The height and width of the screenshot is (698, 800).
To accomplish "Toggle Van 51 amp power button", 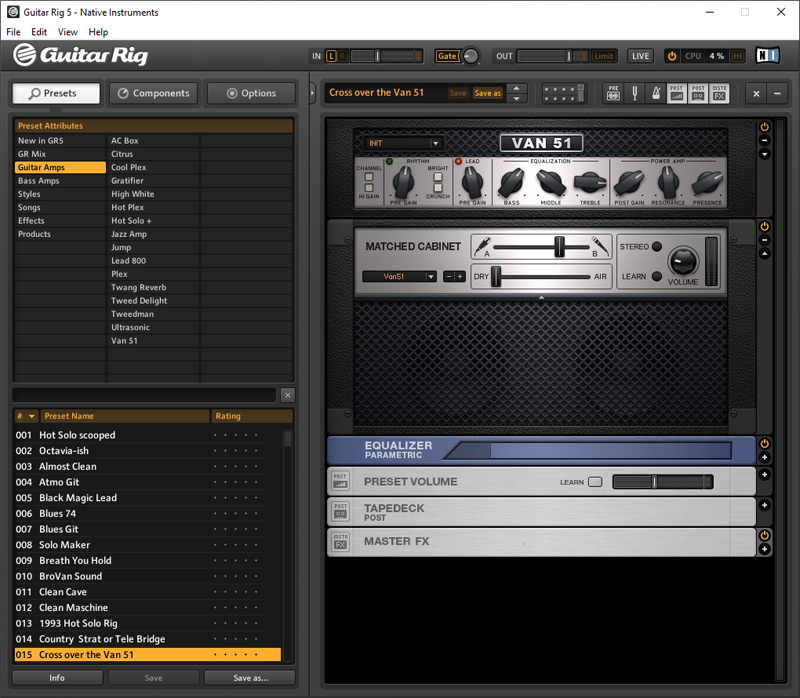I will 764,127.
